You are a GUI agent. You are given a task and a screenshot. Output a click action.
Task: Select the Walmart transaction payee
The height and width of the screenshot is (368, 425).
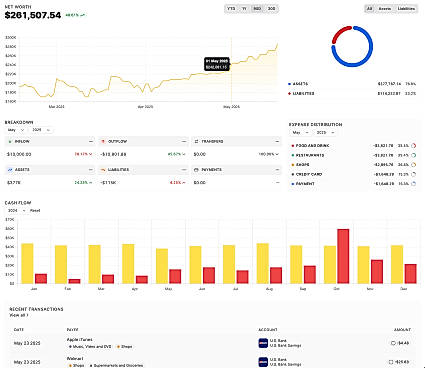coord(75,359)
